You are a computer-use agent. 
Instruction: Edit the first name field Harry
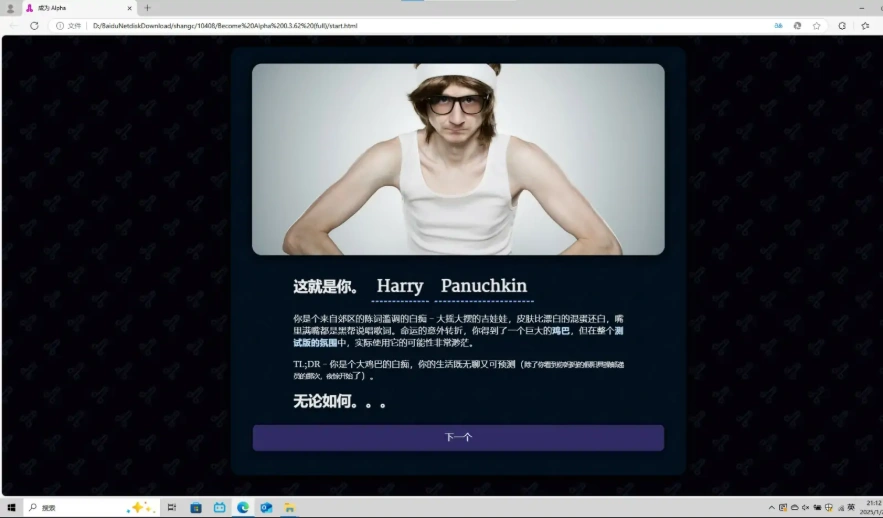400,287
